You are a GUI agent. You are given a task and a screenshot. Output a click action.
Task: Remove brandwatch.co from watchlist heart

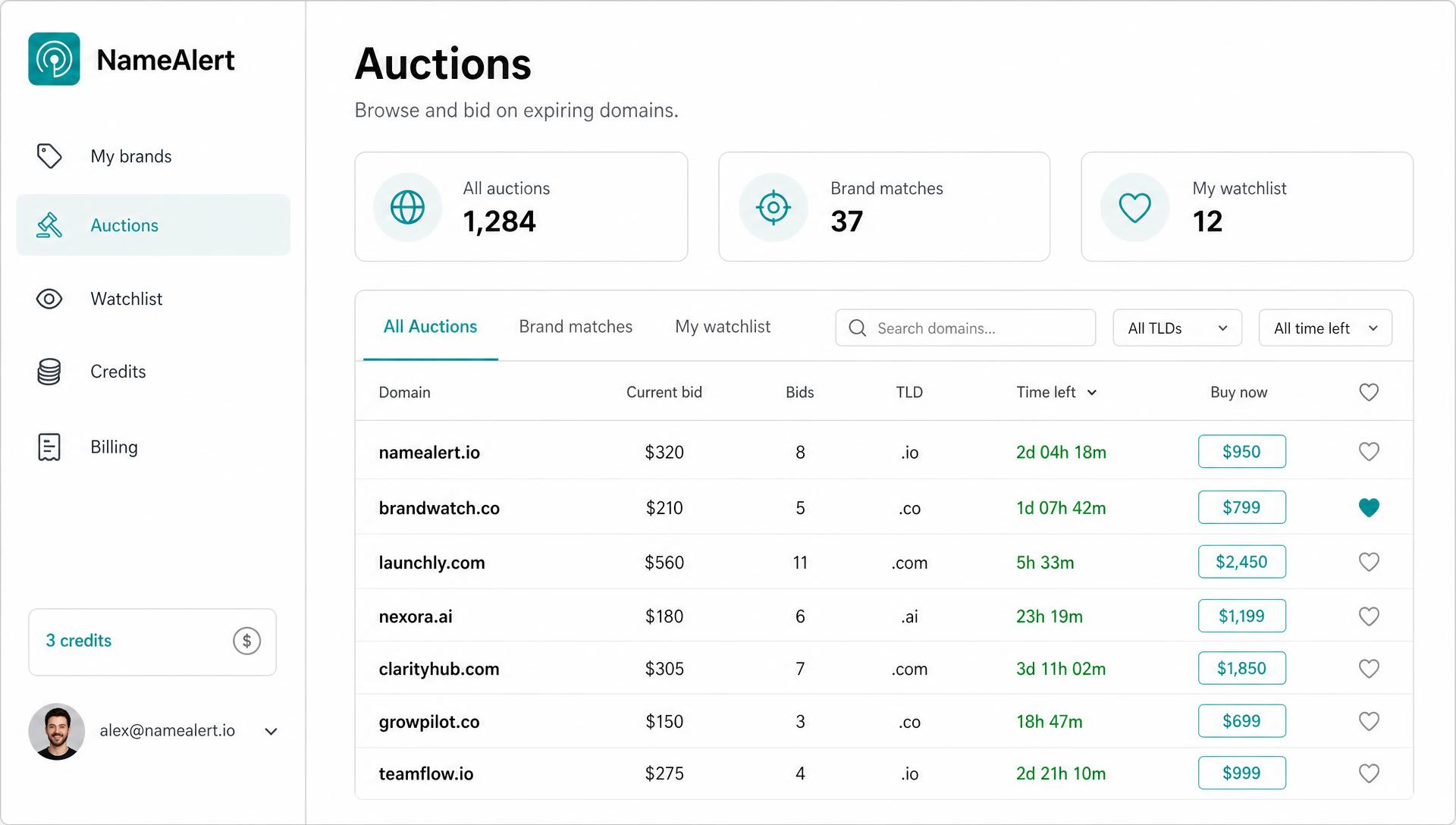click(x=1369, y=507)
